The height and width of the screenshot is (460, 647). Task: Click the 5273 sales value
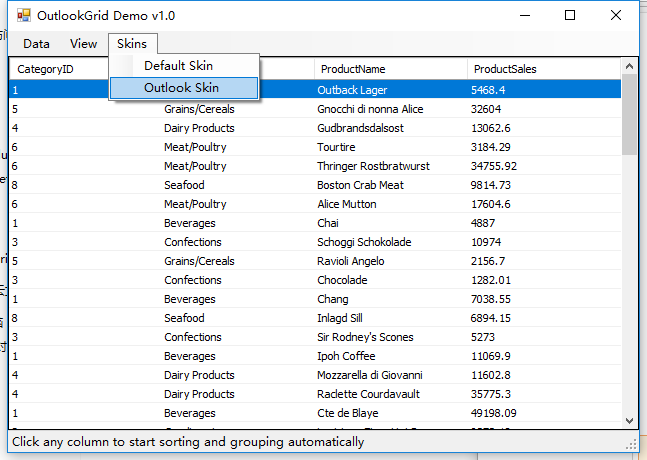[x=483, y=337]
